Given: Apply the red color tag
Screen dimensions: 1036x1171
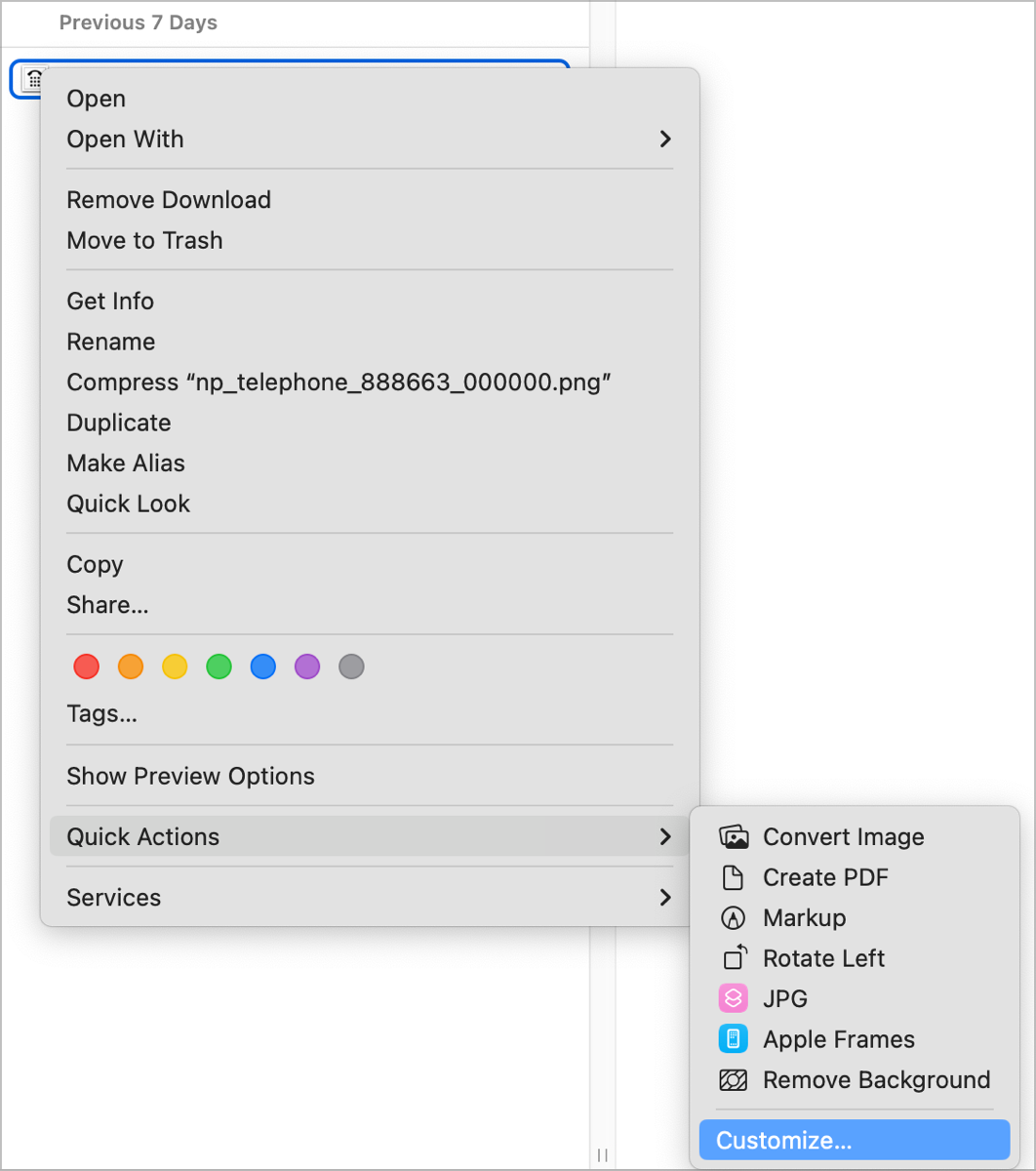Looking at the screenshot, I should pyautogui.click(x=87, y=667).
